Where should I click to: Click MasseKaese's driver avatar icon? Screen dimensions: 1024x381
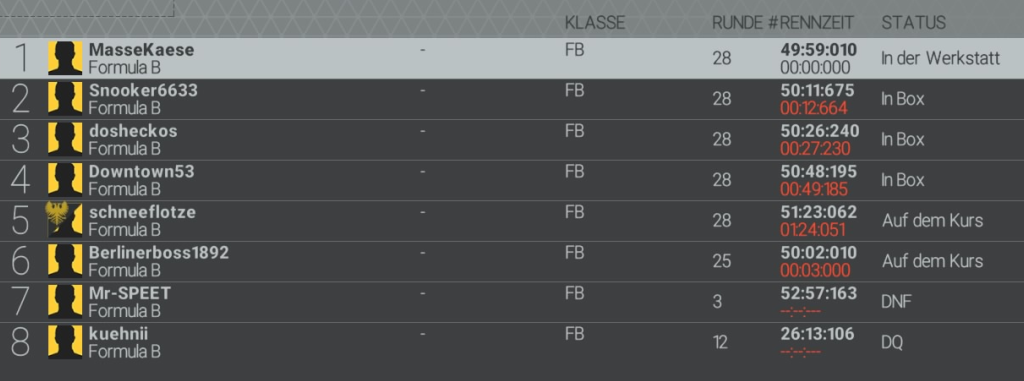65,58
